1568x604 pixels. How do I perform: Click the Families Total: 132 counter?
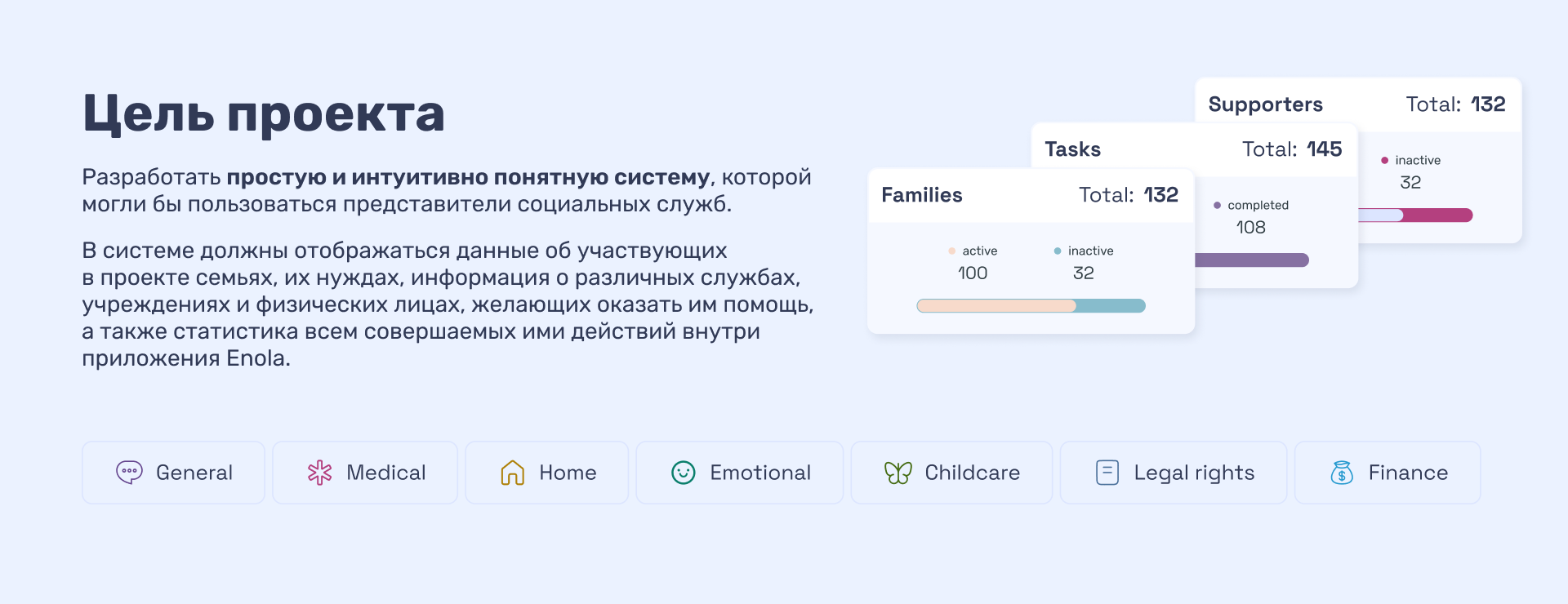(x=1128, y=195)
